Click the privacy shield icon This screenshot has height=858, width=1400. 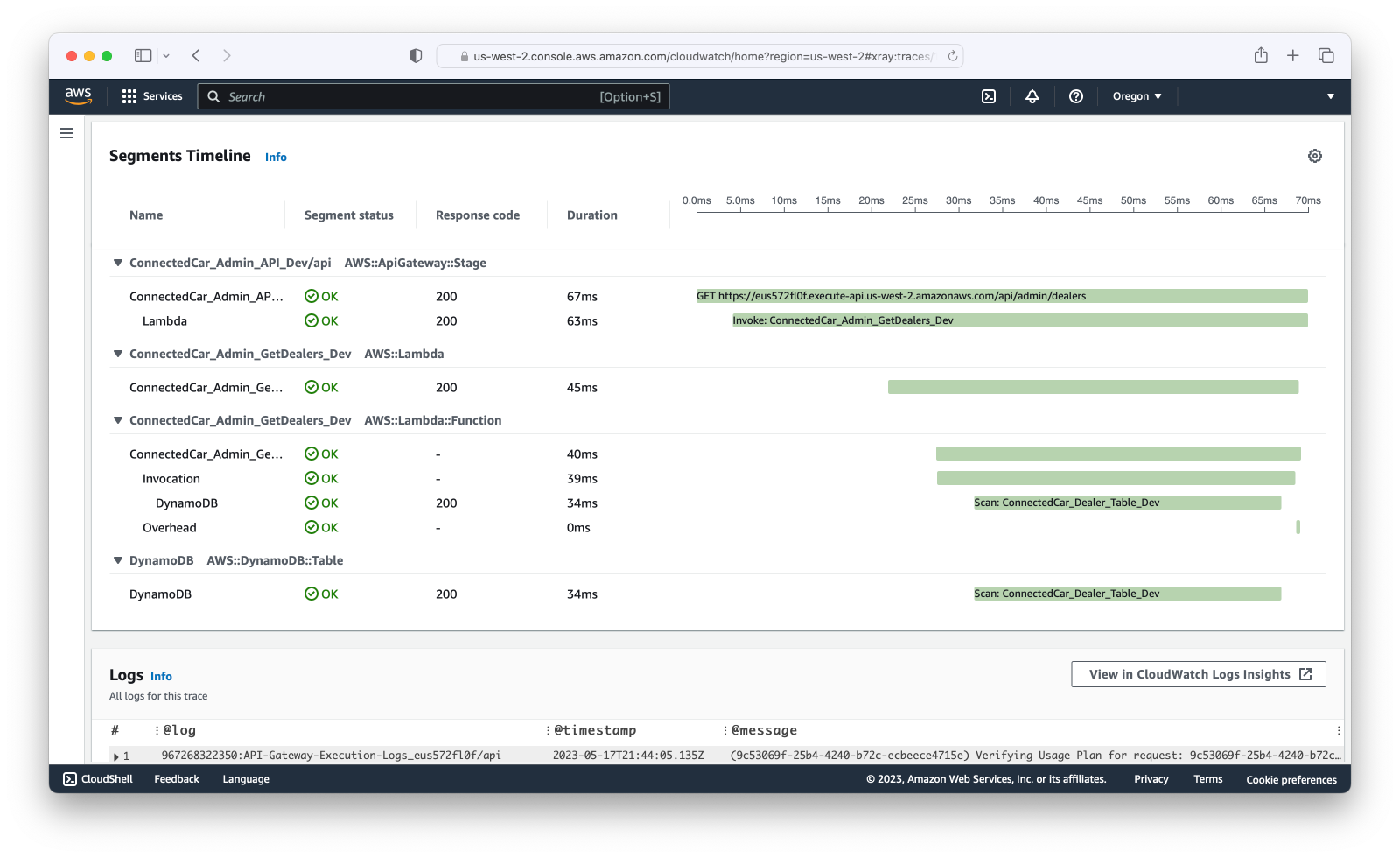(x=416, y=56)
